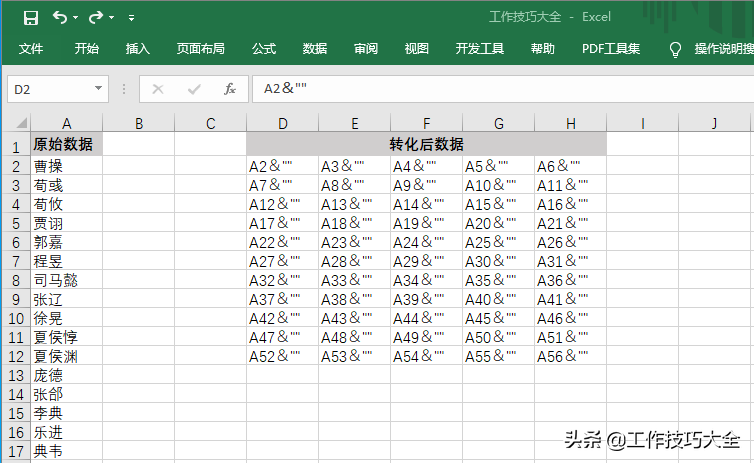Switch to the 插入 ribbon tab
The image size is (754, 463).
tap(138, 49)
